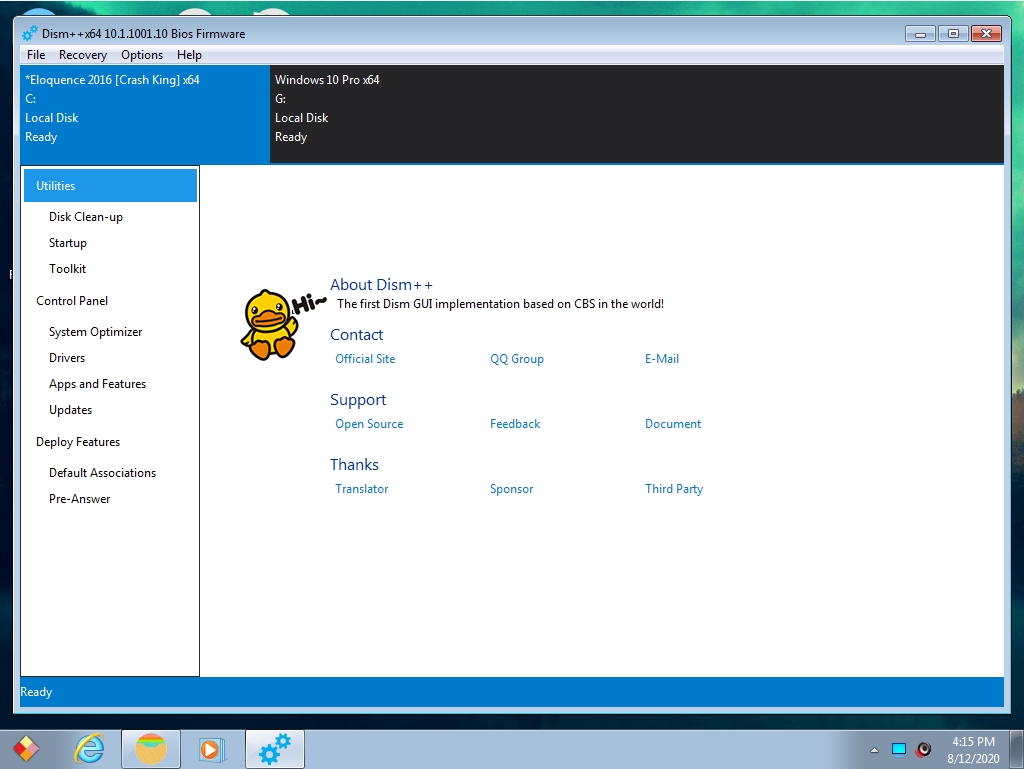This screenshot has width=1024, height=769.
Task: Click the blue monitor tray icon
Action: tap(899, 749)
